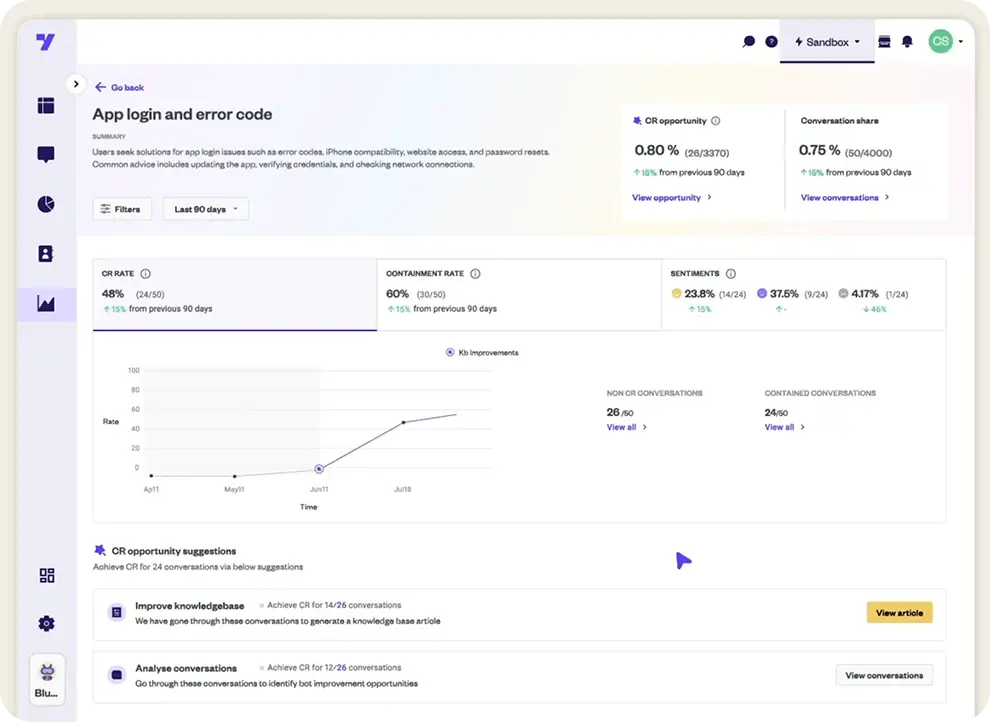Follow the View opportunity link
Viewport: 990px width, 722px height.
(x=669, y=197)
